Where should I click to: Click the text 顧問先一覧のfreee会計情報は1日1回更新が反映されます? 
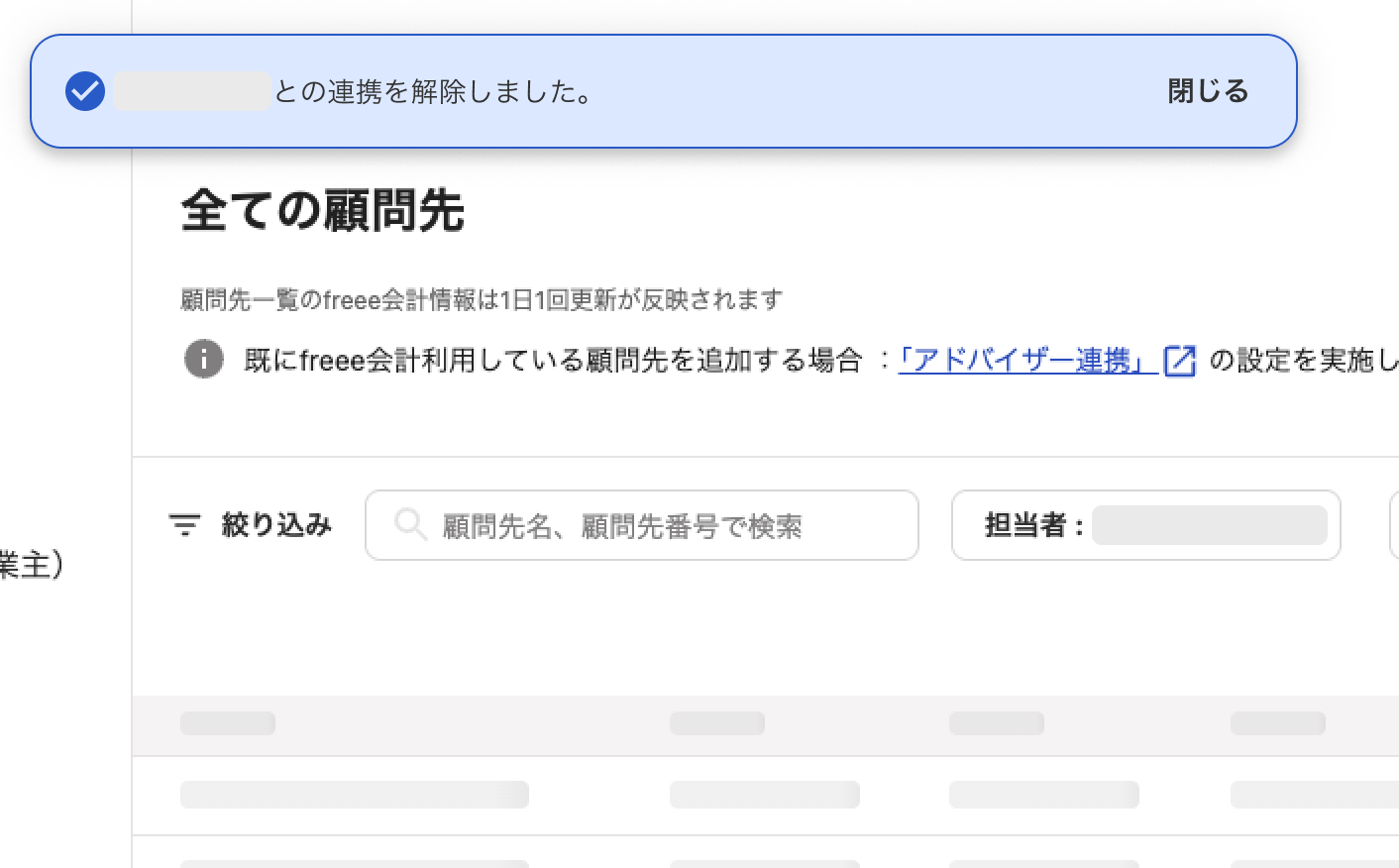[x=482, y=299]
